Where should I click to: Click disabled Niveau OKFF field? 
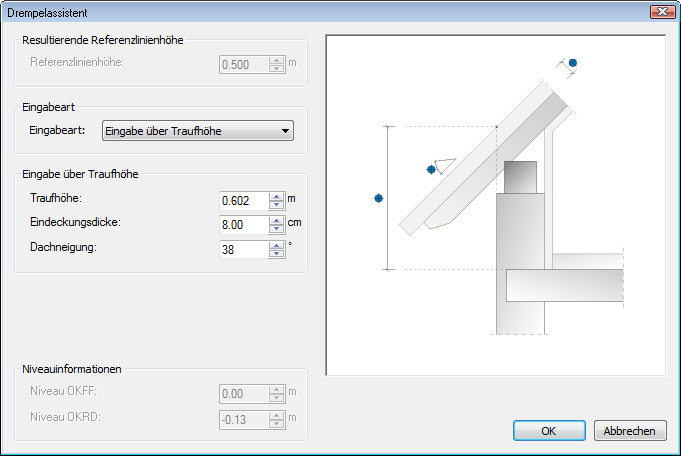244,393
